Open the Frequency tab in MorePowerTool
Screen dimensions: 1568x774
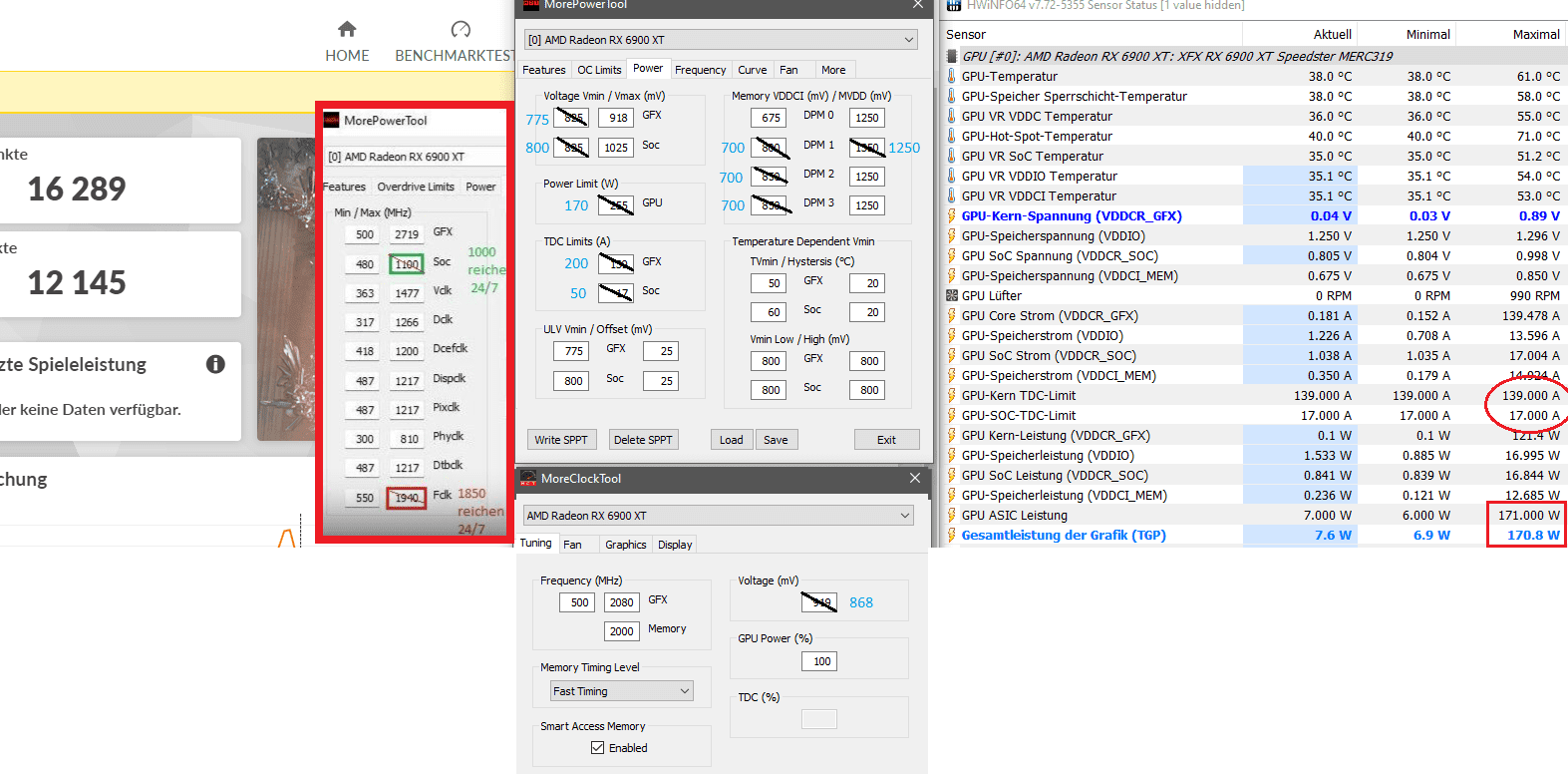[x=701, y=70]
